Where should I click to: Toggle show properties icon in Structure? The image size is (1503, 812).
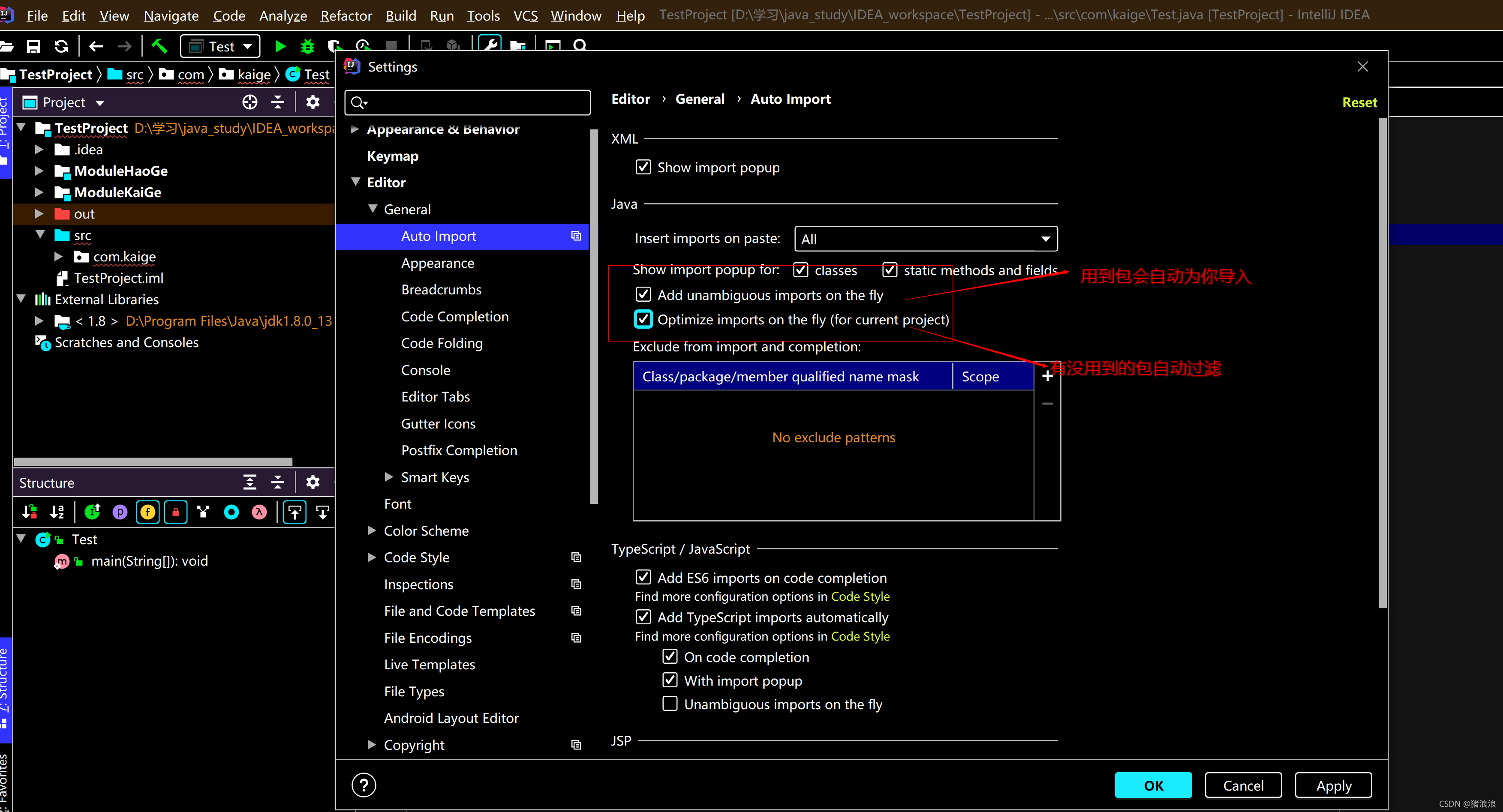(x=120, y=512)
